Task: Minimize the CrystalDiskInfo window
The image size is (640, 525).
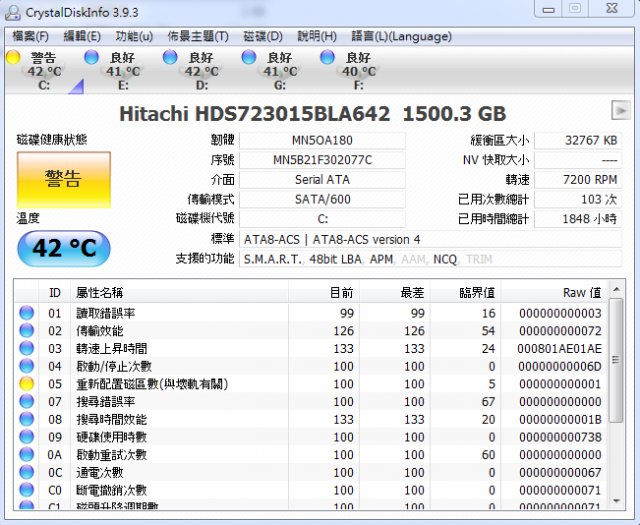Action: (x=548, y=9)
